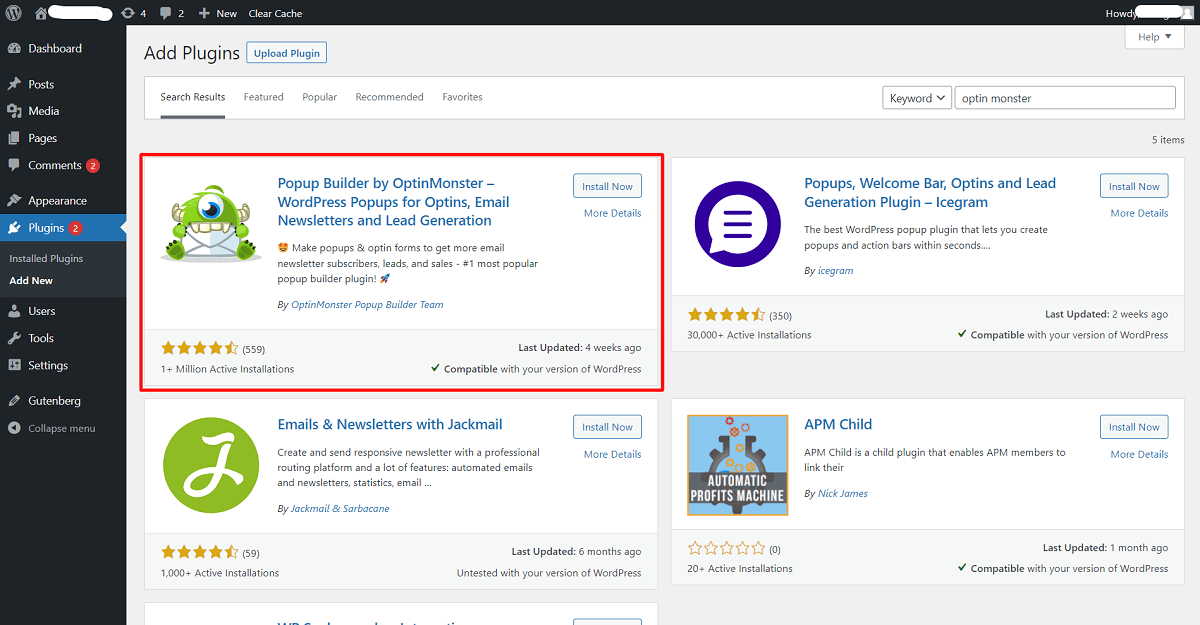Click the Users icon in sidebar
Image resolution: width=1200 pixels, height=625 pixels.
pyautogui.click(x=14, y=311)
